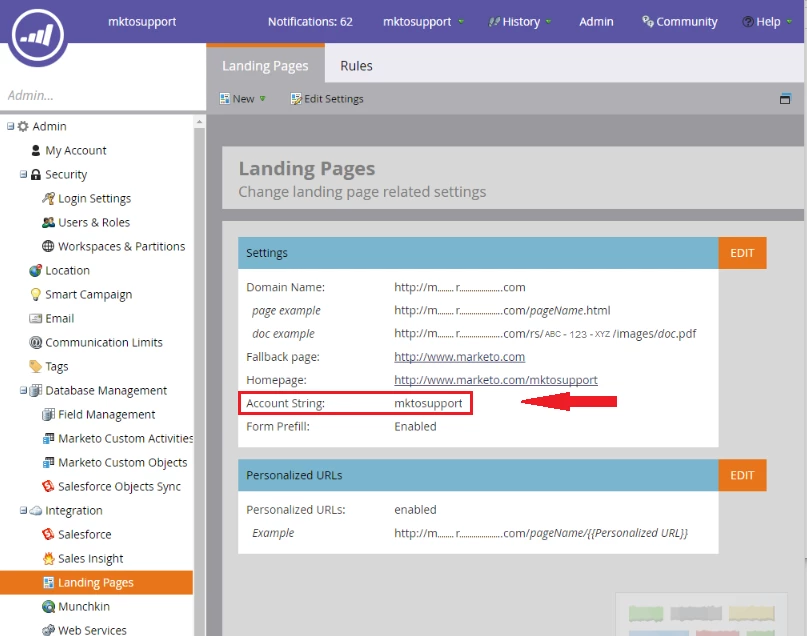Screen dimensions: 807x636
Task: Click the Communication Limits icon
Action: 36,342
